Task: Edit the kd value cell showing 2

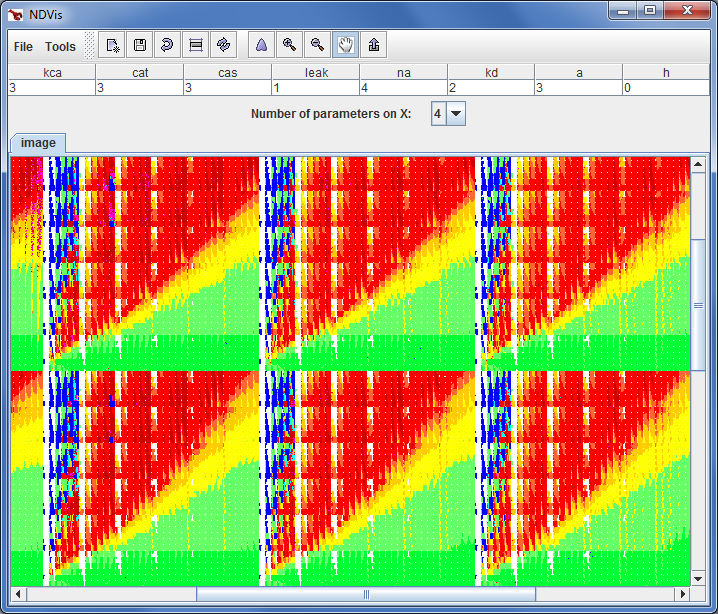Action: pos(491,87)
